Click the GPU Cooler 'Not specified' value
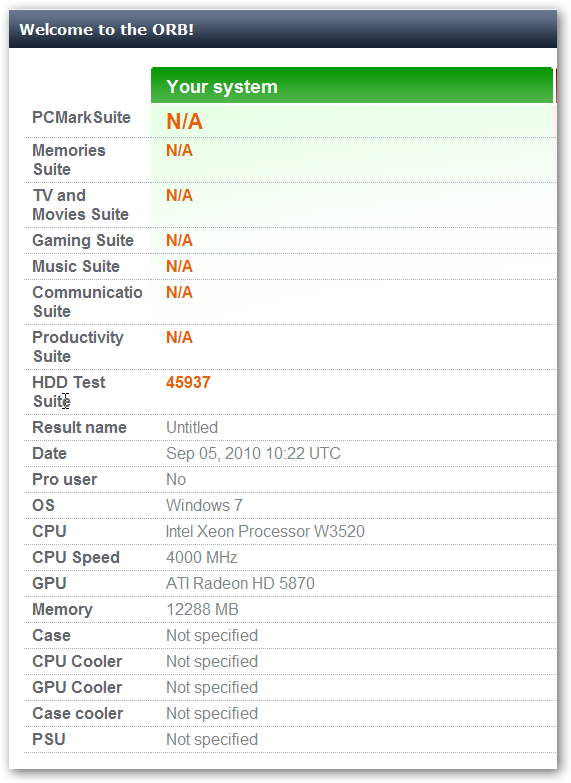The image size is (571, 783). pyautogui.click(x=212, y=687)
